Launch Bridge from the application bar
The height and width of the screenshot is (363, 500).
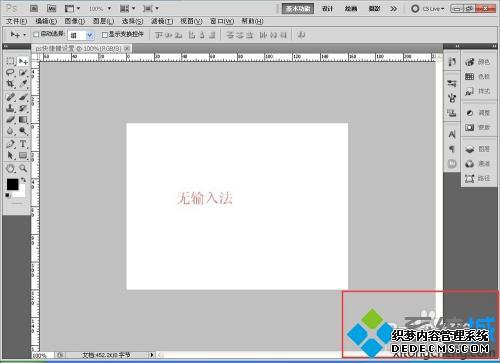pos(34,8)
